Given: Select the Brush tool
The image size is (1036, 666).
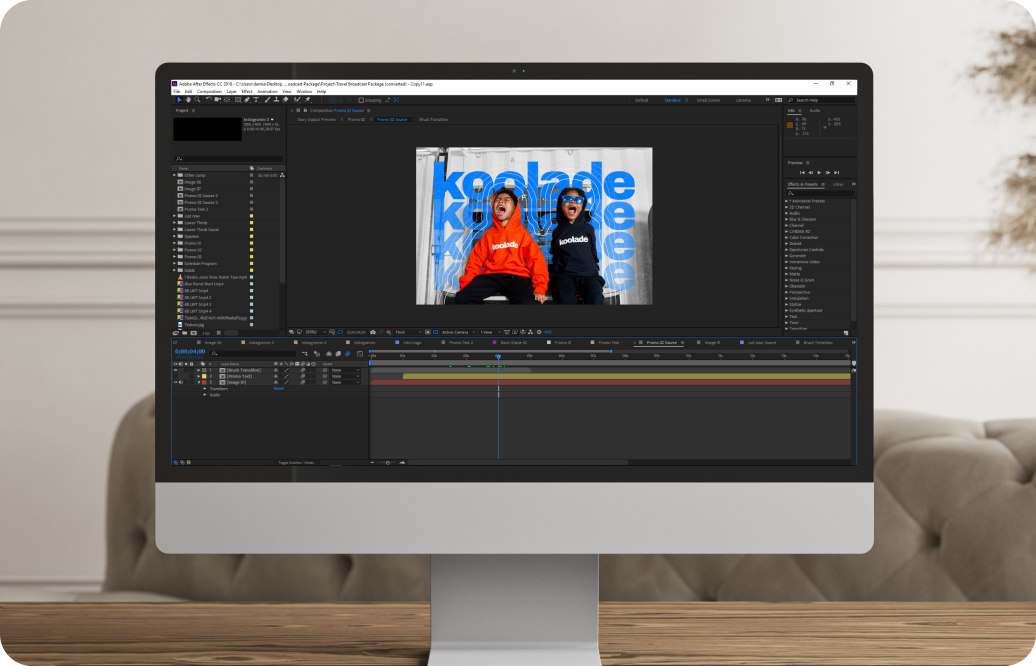Looking at the screenshot, I should 267,100.
